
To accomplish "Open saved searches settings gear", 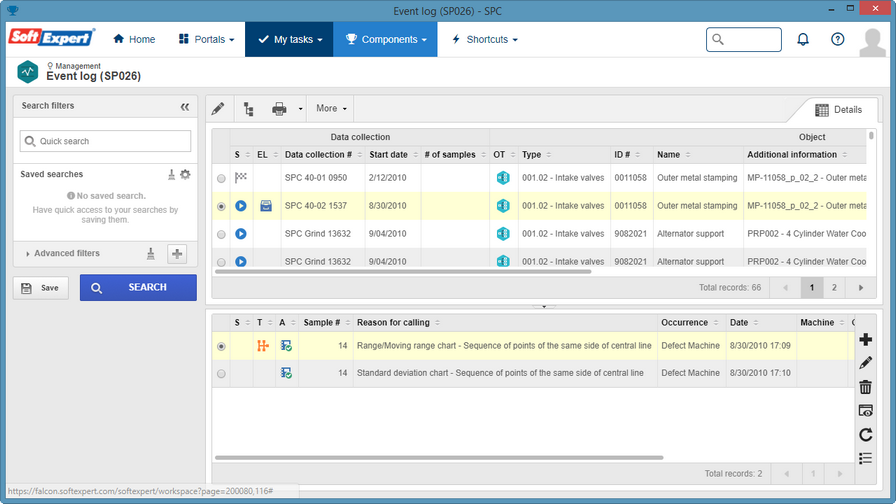I will [x=185, y=174].
